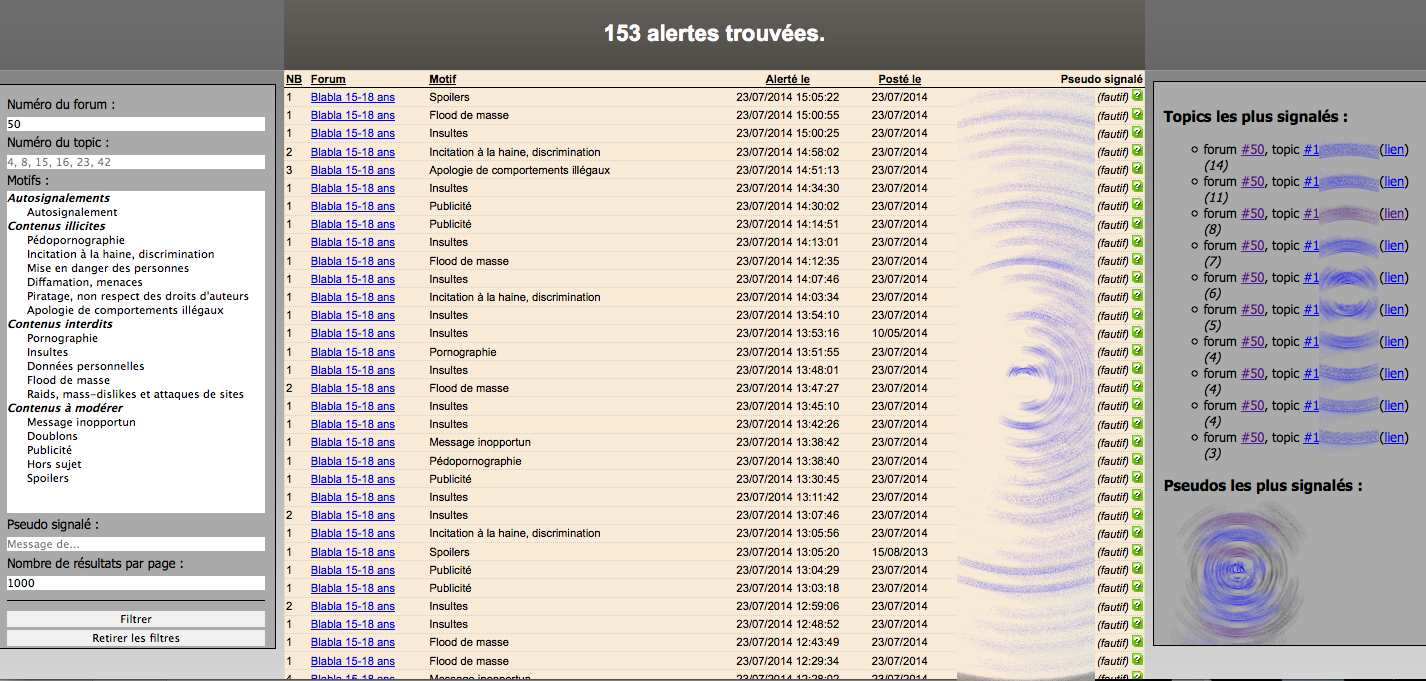Image resolution: width=1426 pixels, height=681 pixels.
Task: Select 'Autosignalement' option in Motifs list
Action: click(72, 212)
